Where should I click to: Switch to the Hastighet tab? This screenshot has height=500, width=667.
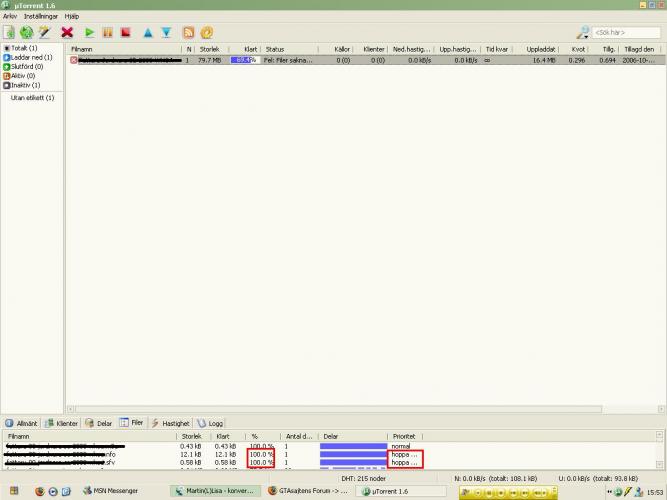tap(172, 423)
